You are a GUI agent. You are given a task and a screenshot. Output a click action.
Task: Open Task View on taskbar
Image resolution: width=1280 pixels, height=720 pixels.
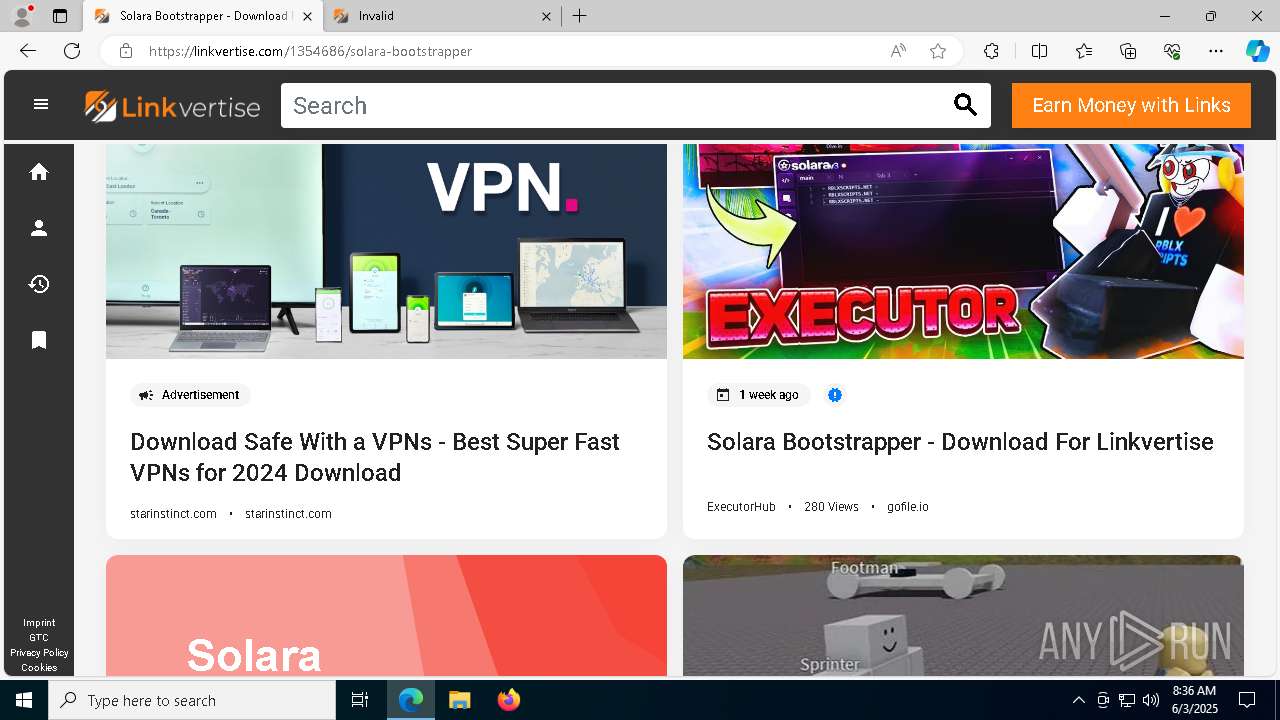point(360,700)
